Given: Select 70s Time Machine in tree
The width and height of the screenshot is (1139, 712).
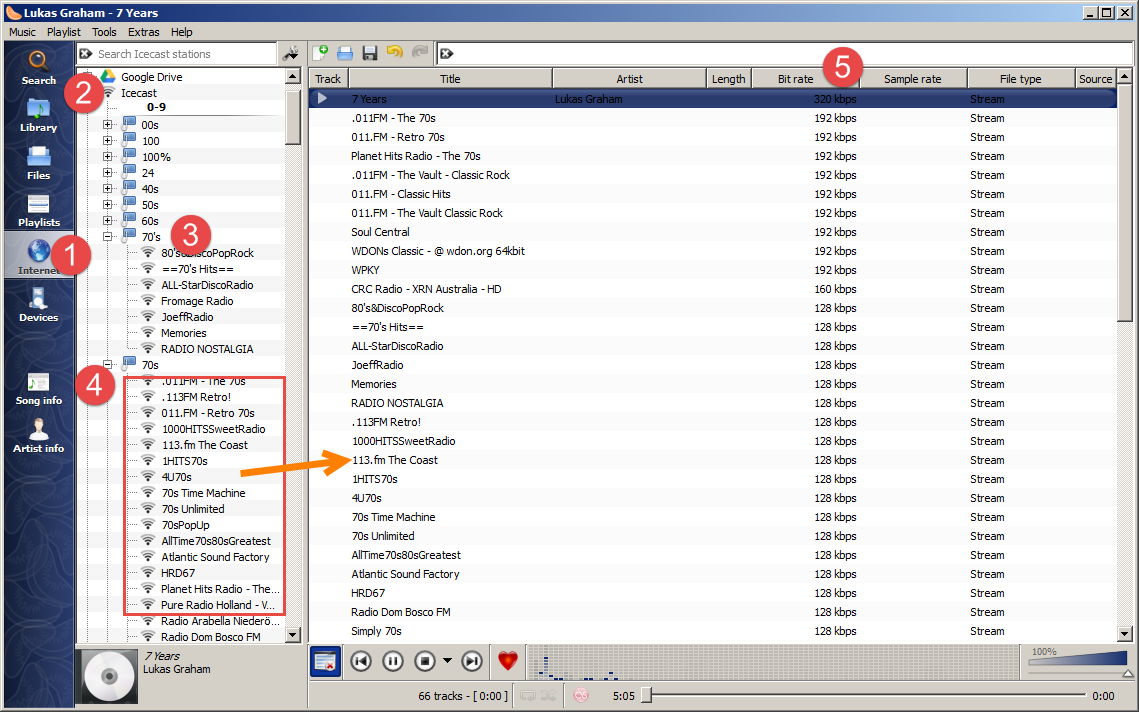Looking at the screenshot, I should pos(203,493).
